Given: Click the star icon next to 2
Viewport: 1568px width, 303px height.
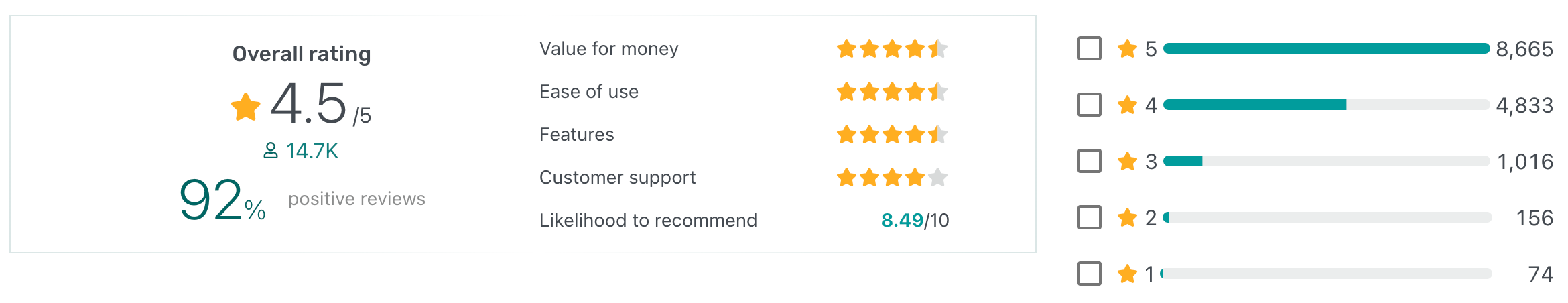Looking at the screenshot, I should (x=1128, y=217).
